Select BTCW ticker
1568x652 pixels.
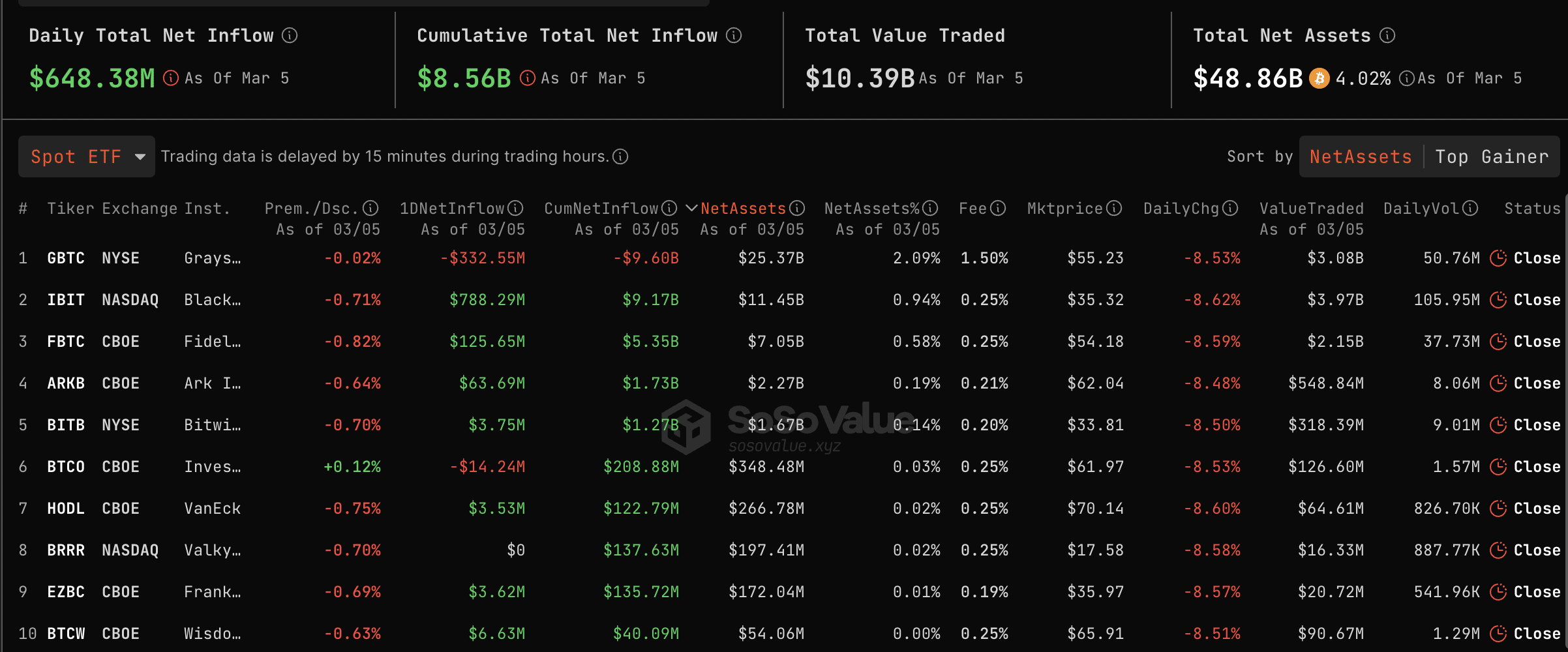[x=66, y=634]
